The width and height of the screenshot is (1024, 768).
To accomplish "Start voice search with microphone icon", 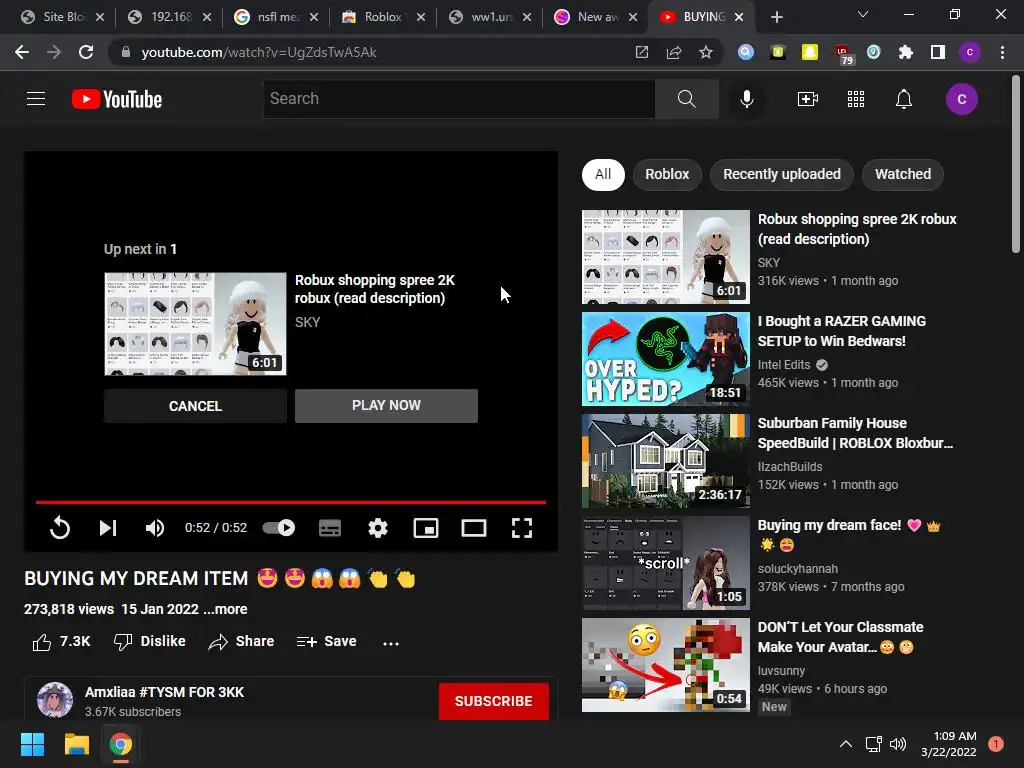I will tap(746, 99).
